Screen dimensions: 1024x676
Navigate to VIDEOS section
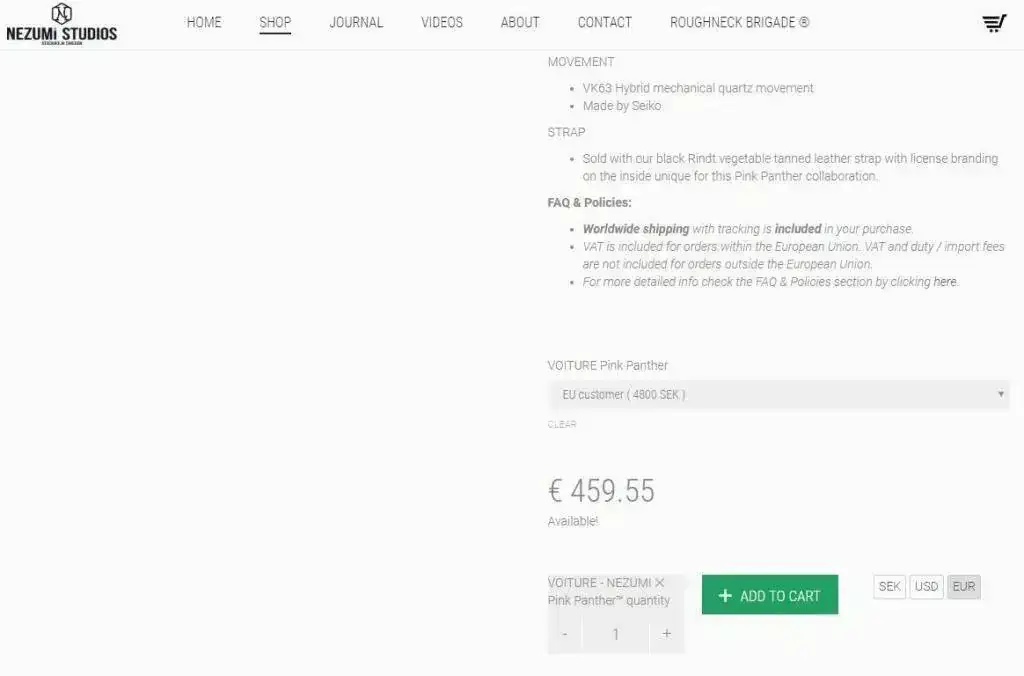pyautogui.click(x=442, y=22)
